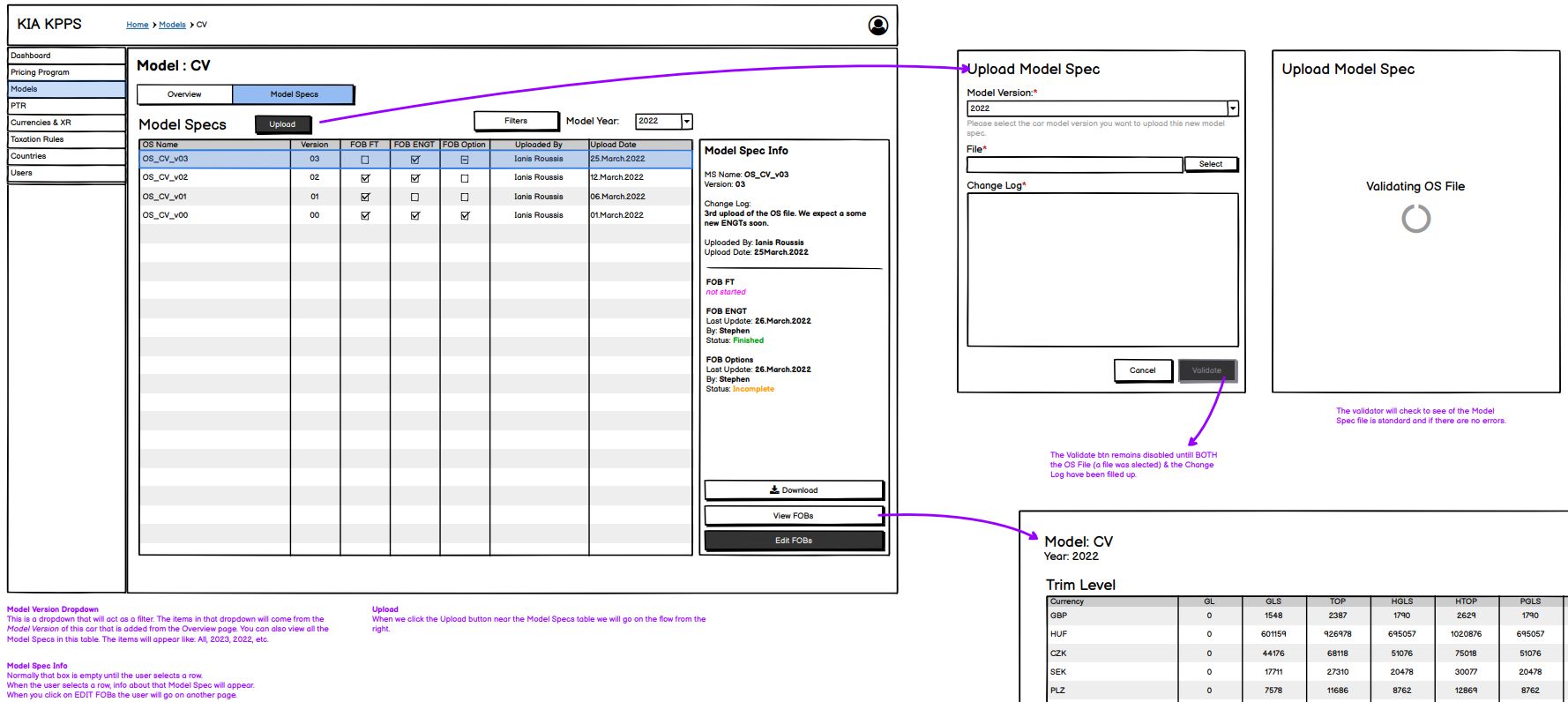Select the OS_CV_v00 name cell
This screenshot has width=1568, height=702.
click(x=214, y=215)
